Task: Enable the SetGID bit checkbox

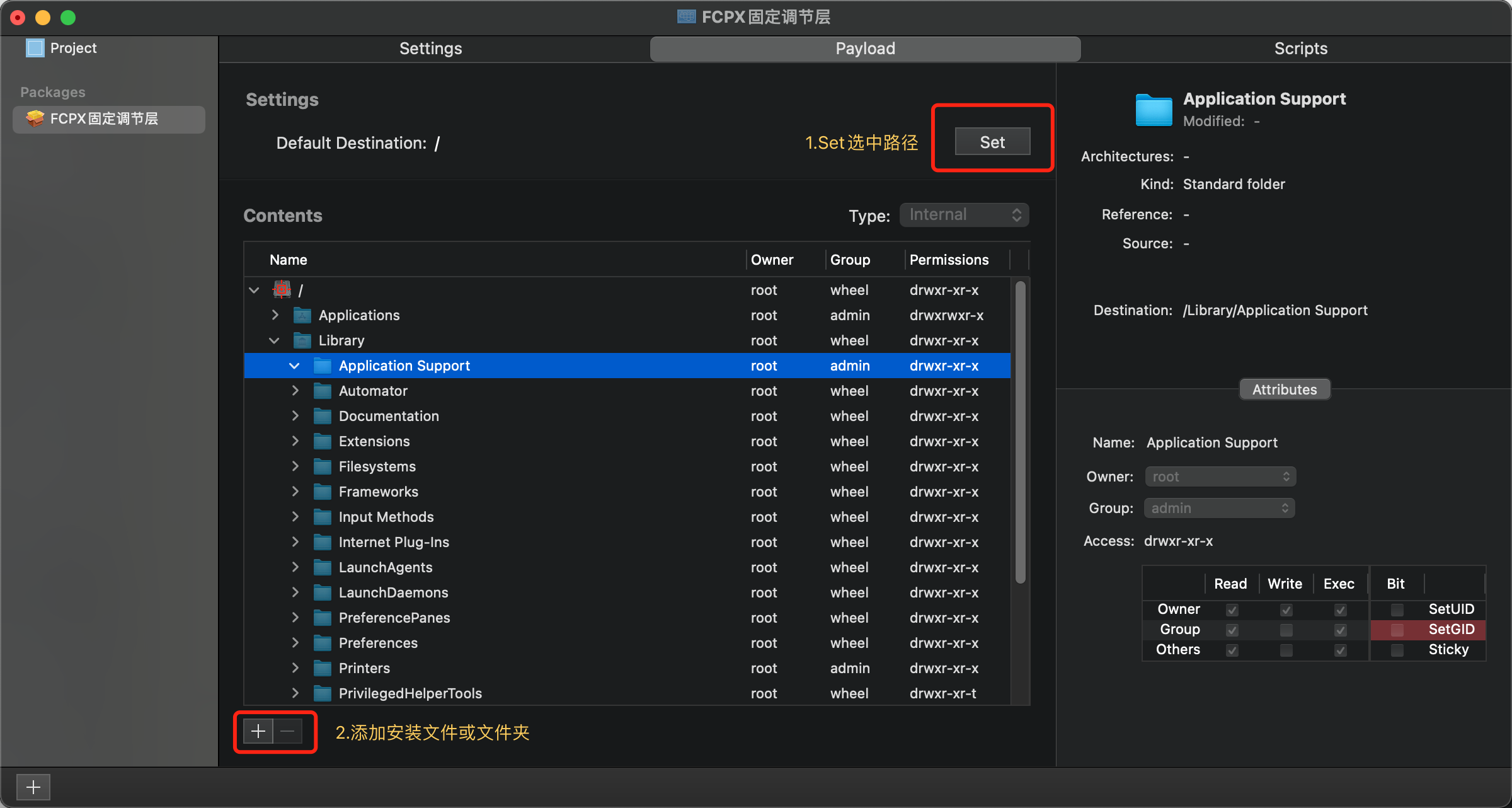Action: pyautogui.click(x=1397, y=630)
